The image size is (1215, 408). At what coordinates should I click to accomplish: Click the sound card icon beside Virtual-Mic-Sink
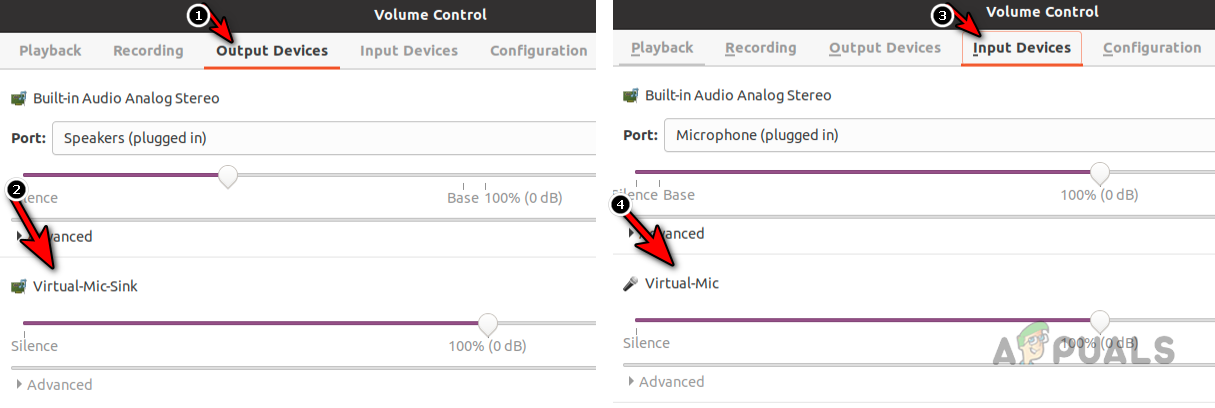click(x=18, y=287)
